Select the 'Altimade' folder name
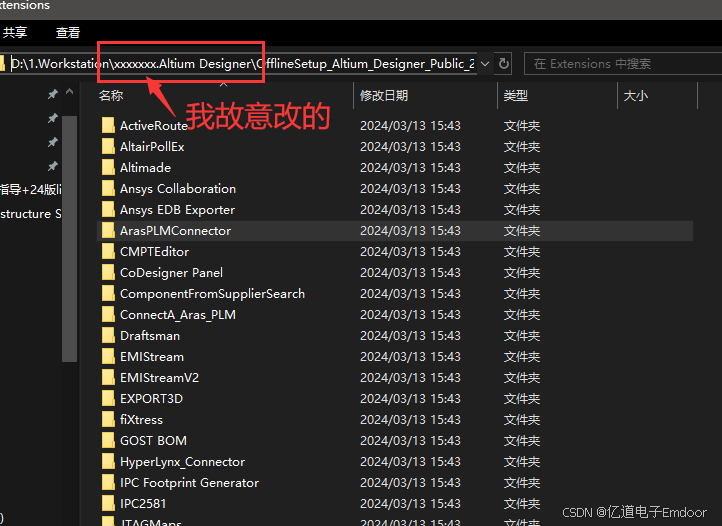722x526 pixels. point(146,168)
